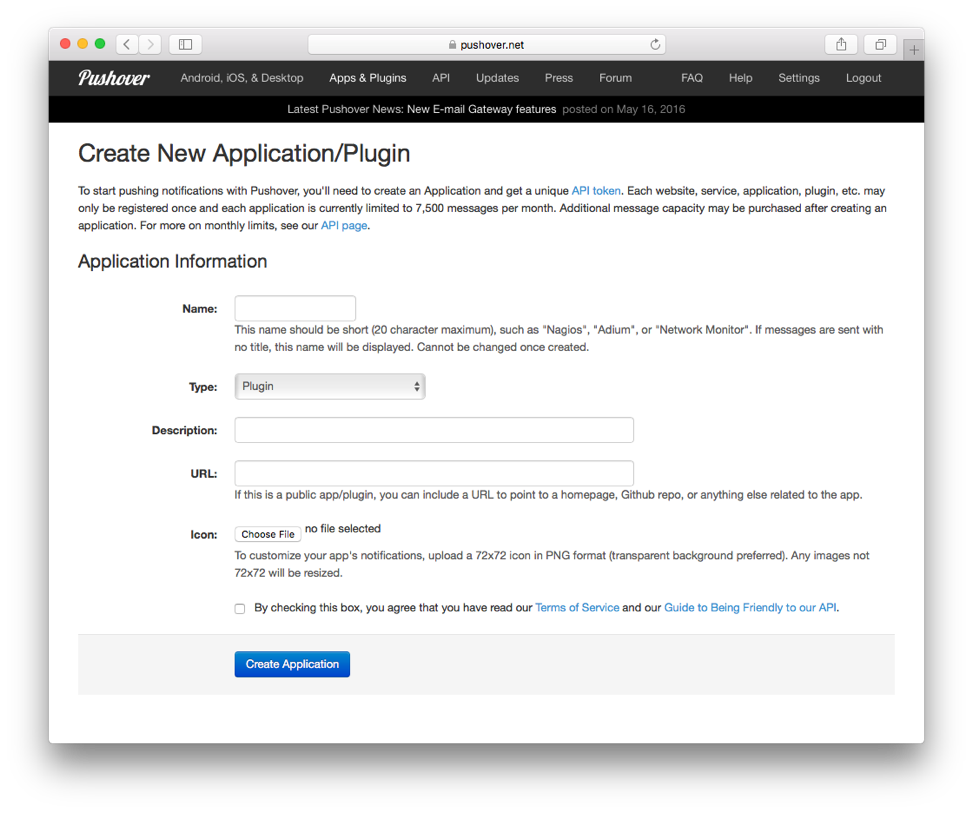
Task: Click the Safari forward arrow button
Action: pyautogui.click(x=151, y=44)
